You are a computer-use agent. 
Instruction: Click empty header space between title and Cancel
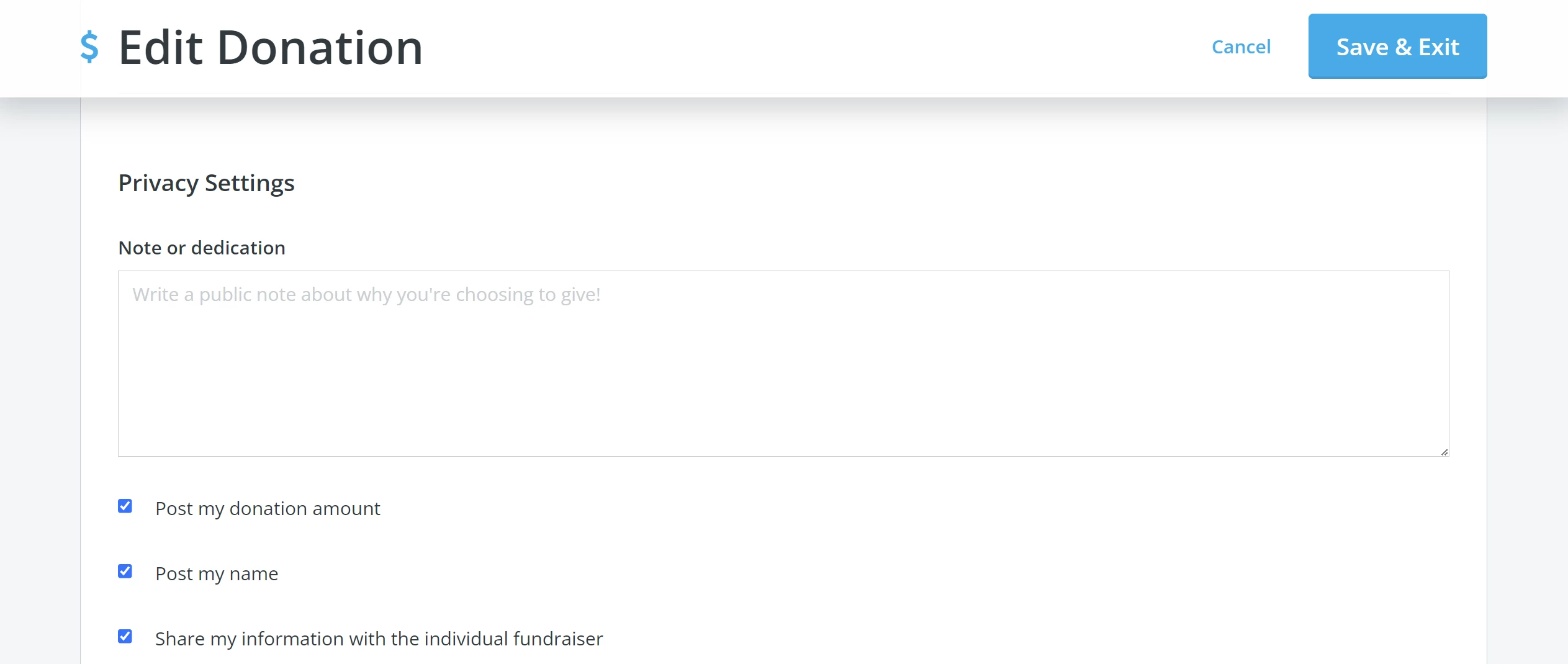pyautogui.click(x=807, y=47)
